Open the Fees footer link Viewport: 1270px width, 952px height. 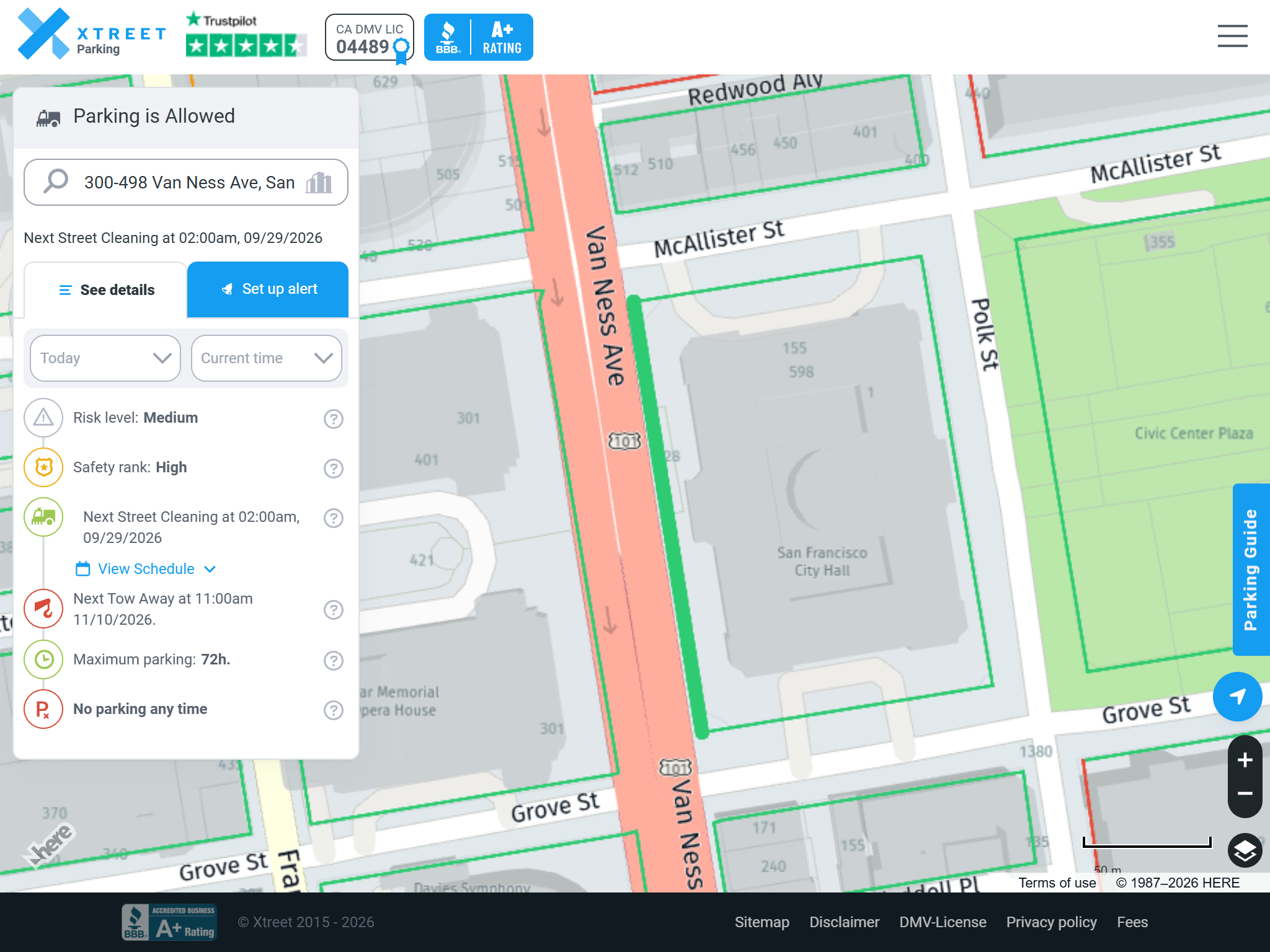click(1132, 922)
